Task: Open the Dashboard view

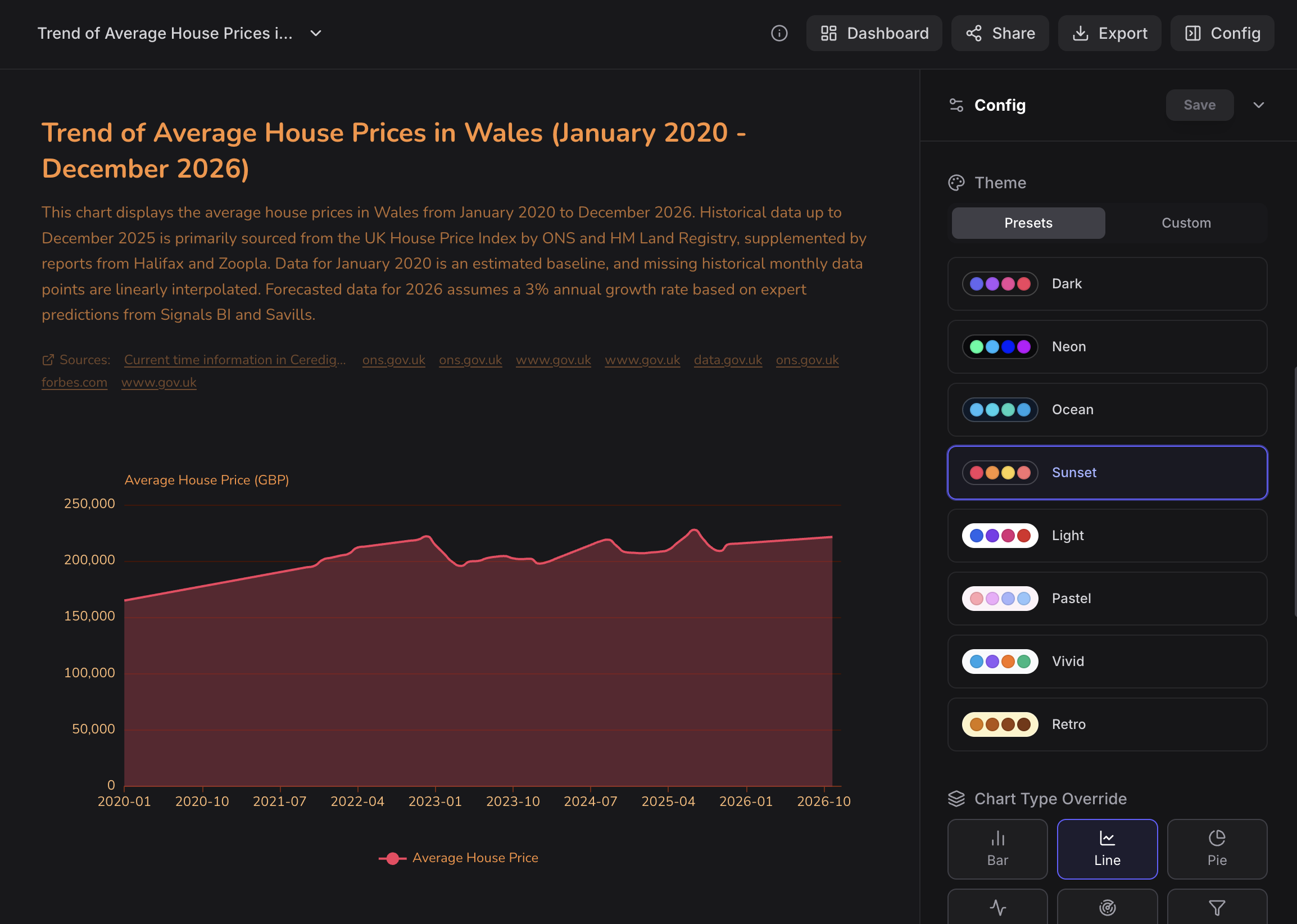Action: (x=874, y=34)
